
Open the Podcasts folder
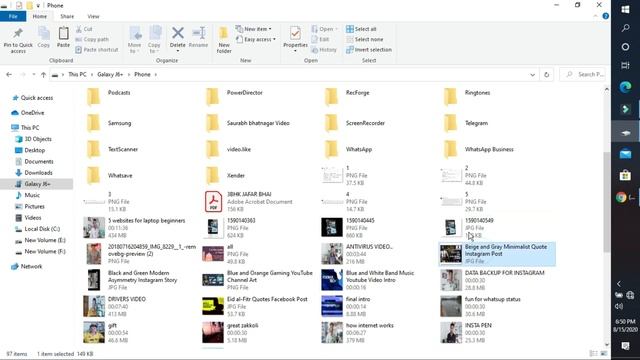click(109, 97)
